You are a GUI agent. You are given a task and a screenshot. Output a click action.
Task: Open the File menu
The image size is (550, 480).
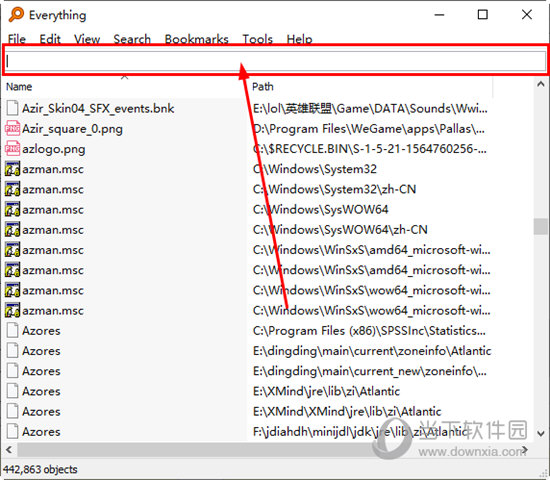(x=17, y=39)
